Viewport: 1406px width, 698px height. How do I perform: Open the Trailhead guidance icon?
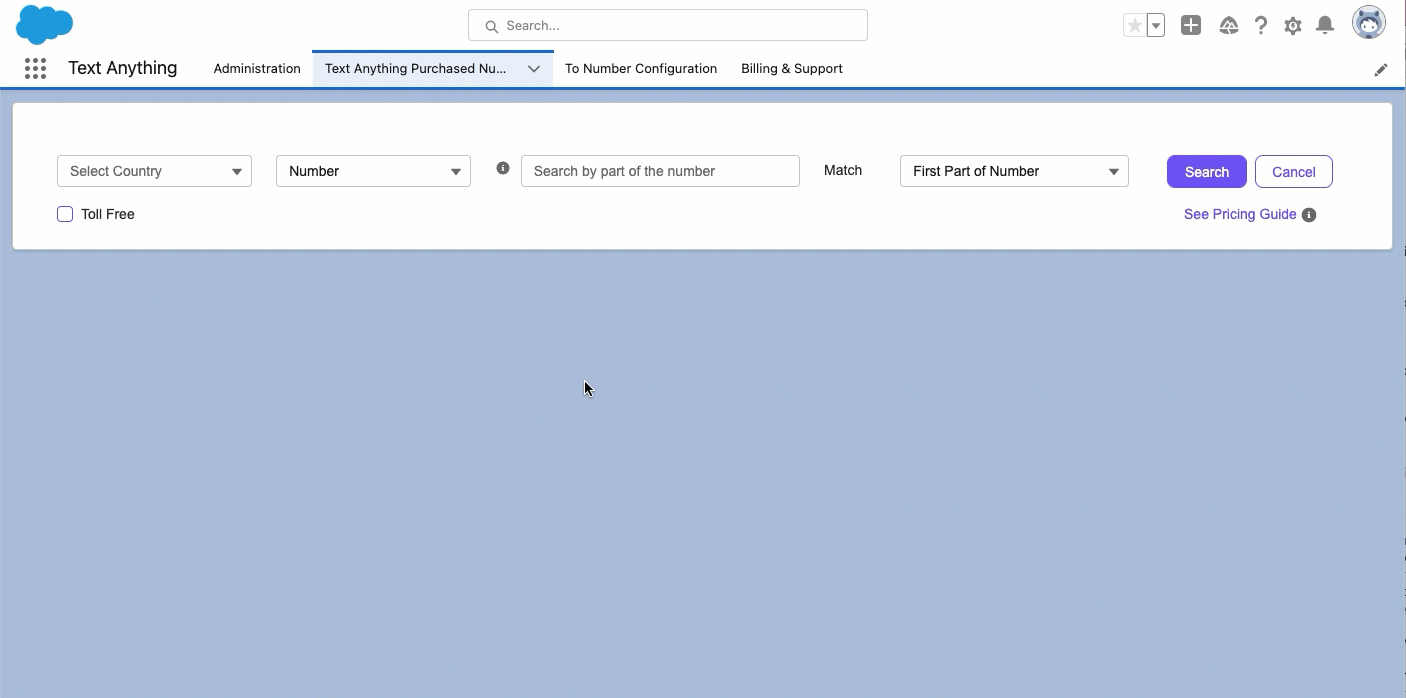pos(1229,26)
